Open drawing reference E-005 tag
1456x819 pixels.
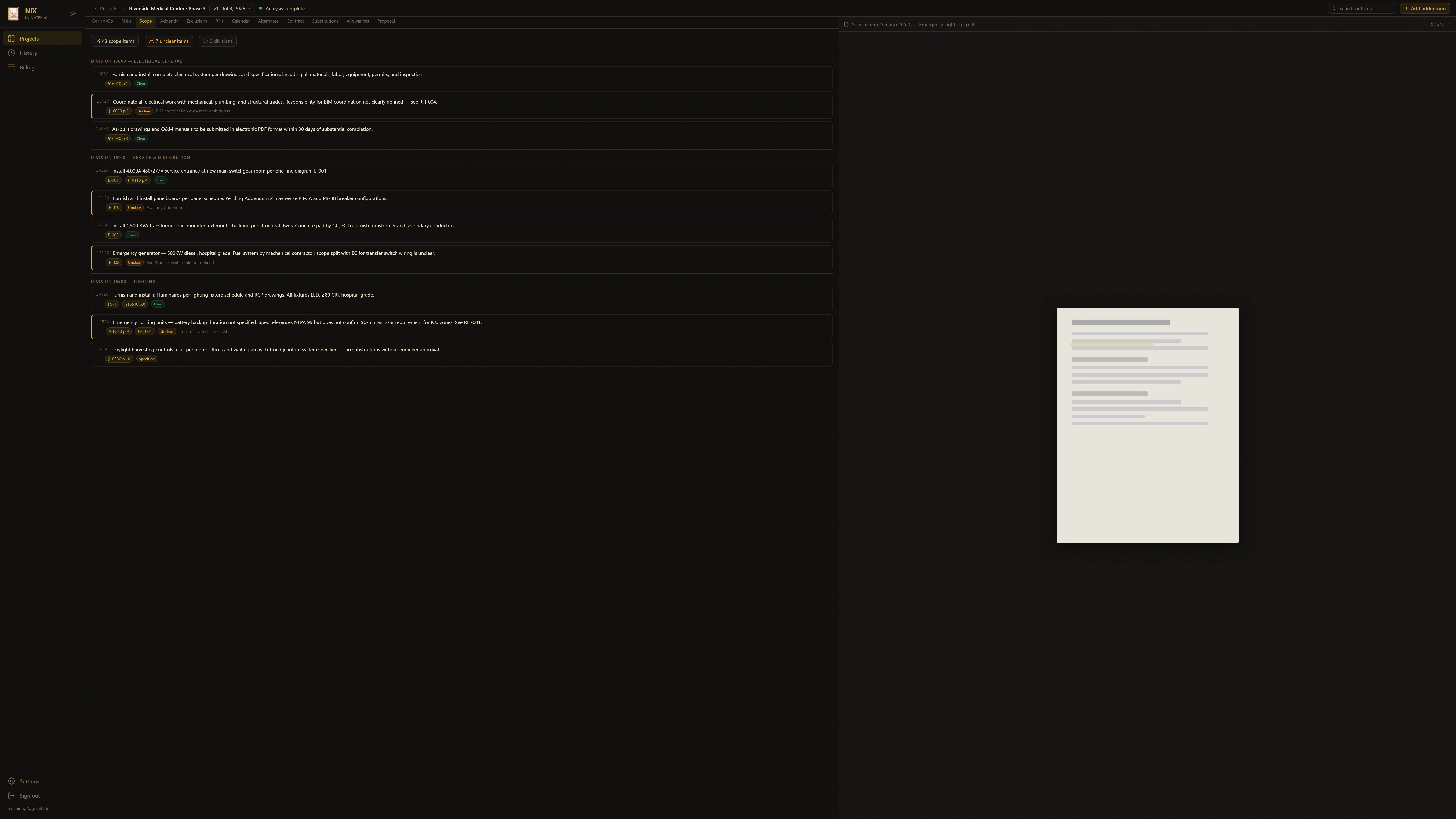click(113, 235)
